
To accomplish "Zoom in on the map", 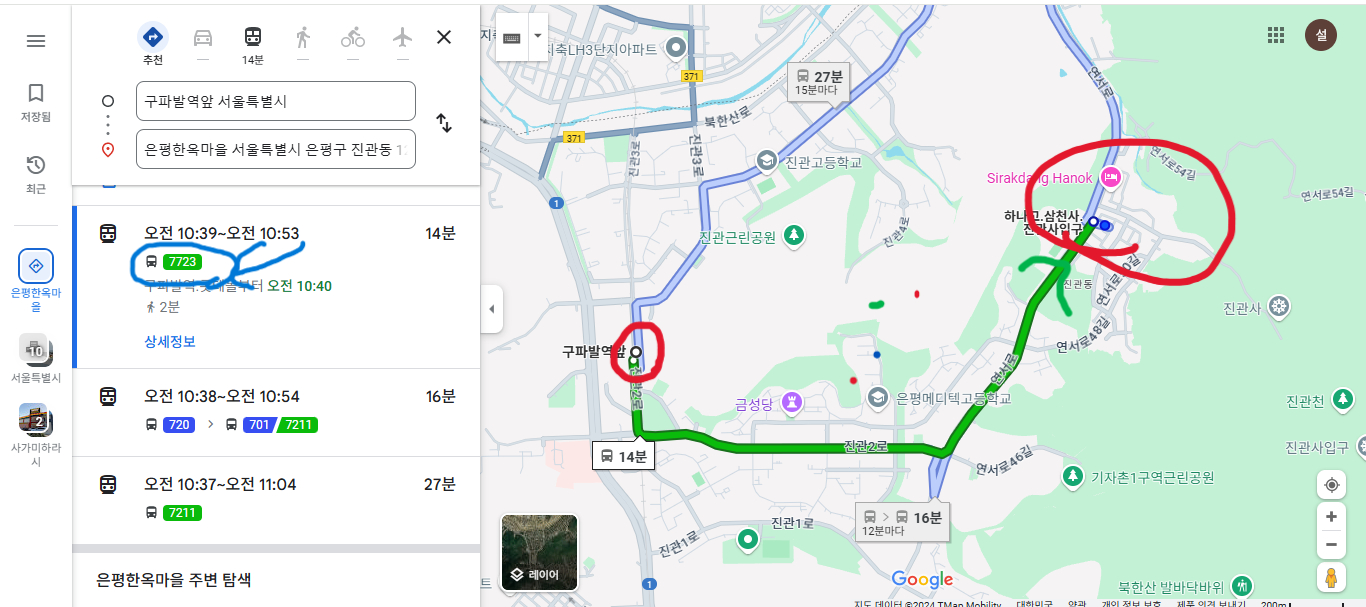I will click(x=1331, y=517).
